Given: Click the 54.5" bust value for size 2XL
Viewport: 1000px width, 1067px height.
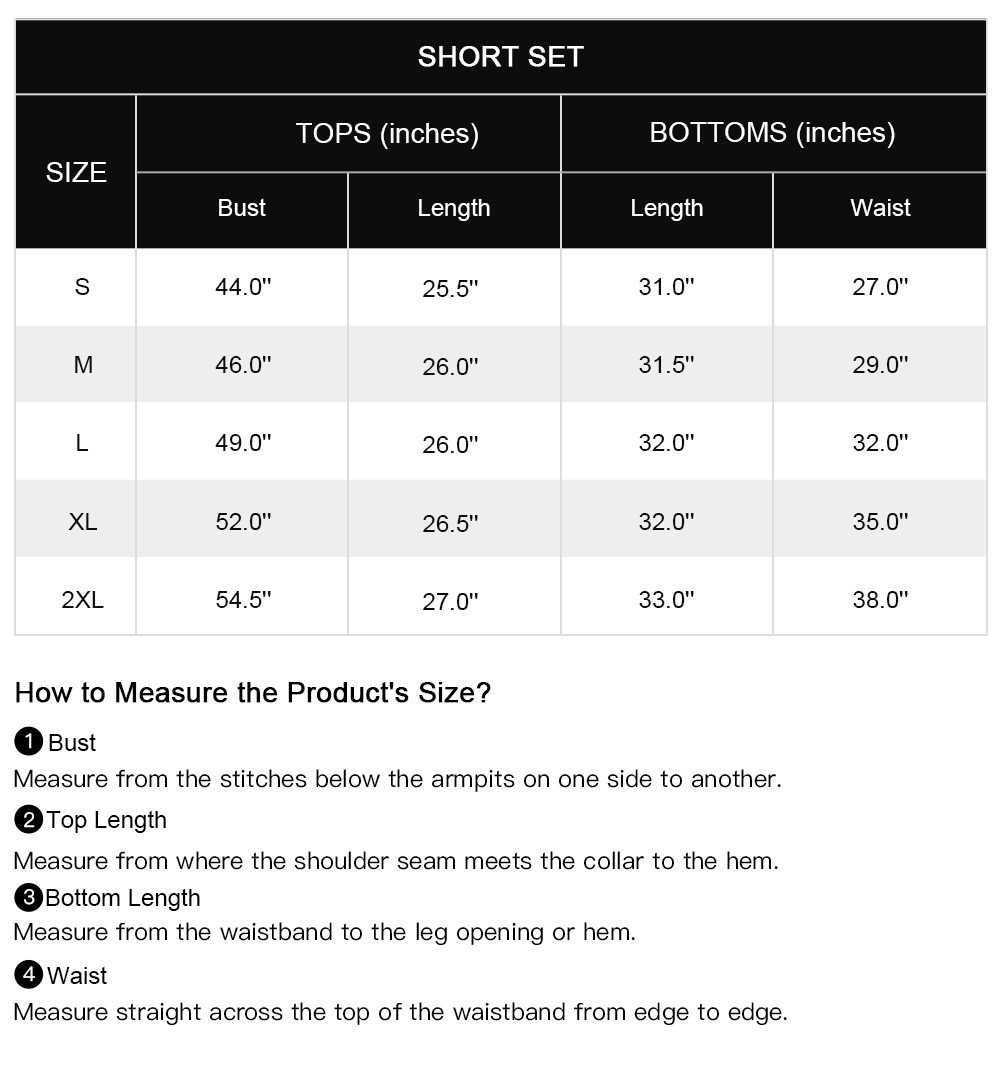Looking at the screenshot, I should coord(243,600).
